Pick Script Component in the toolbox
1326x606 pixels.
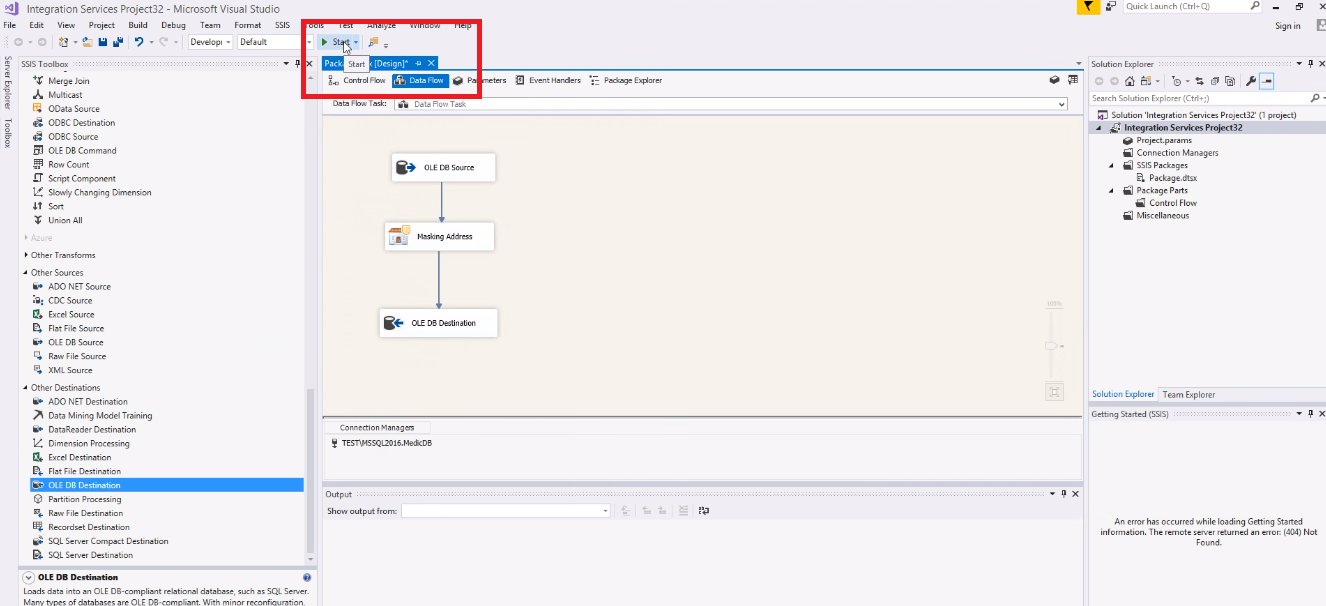point(82,178)
